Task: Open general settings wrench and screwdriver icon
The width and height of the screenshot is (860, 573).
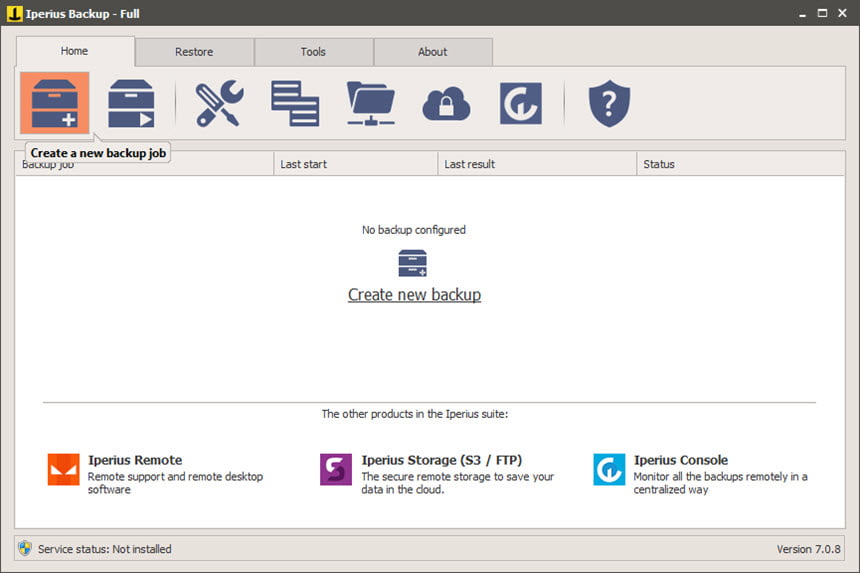Action: pos(219,103)
